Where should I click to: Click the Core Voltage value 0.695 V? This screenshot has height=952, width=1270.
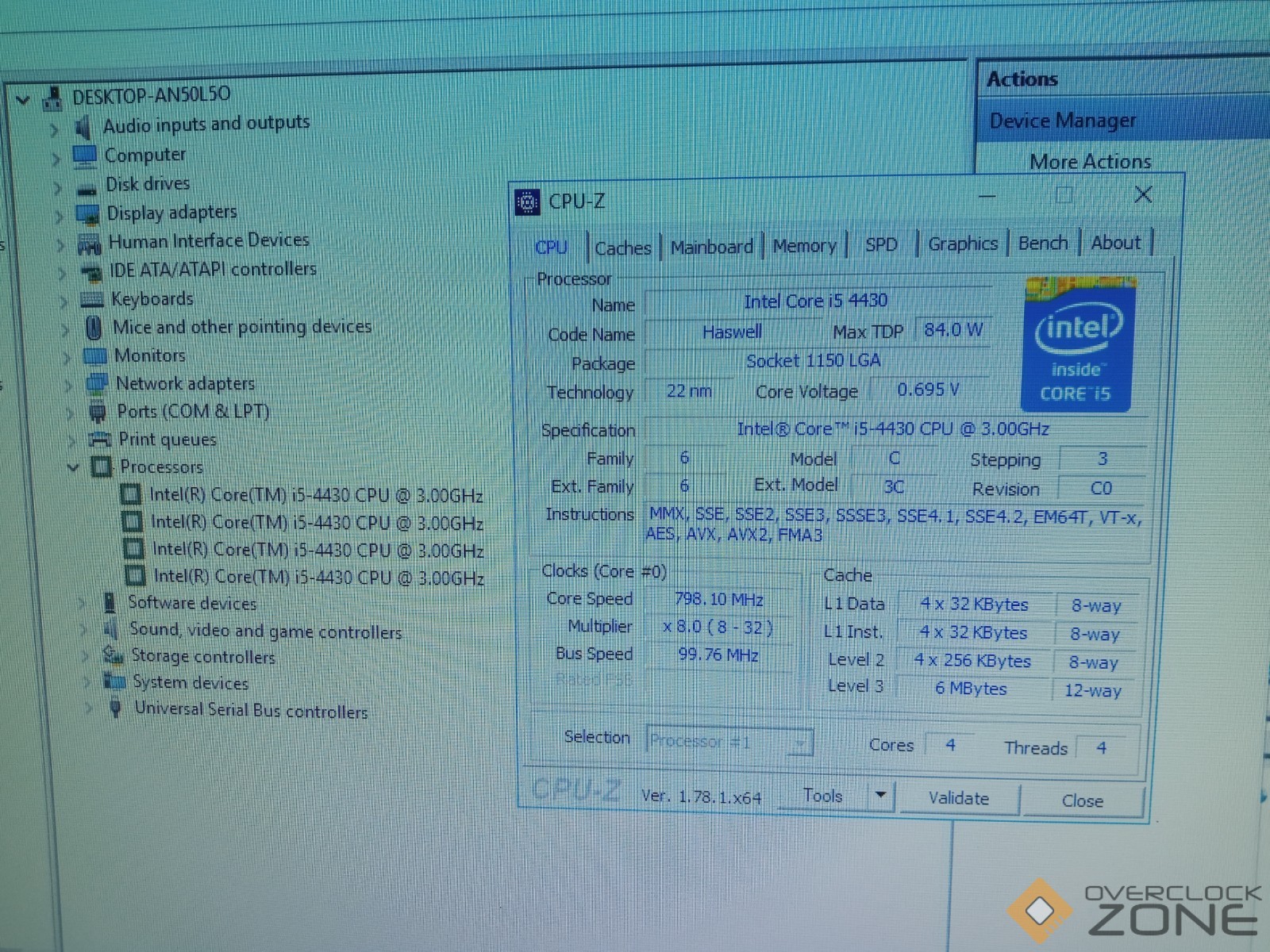(929, 390)
